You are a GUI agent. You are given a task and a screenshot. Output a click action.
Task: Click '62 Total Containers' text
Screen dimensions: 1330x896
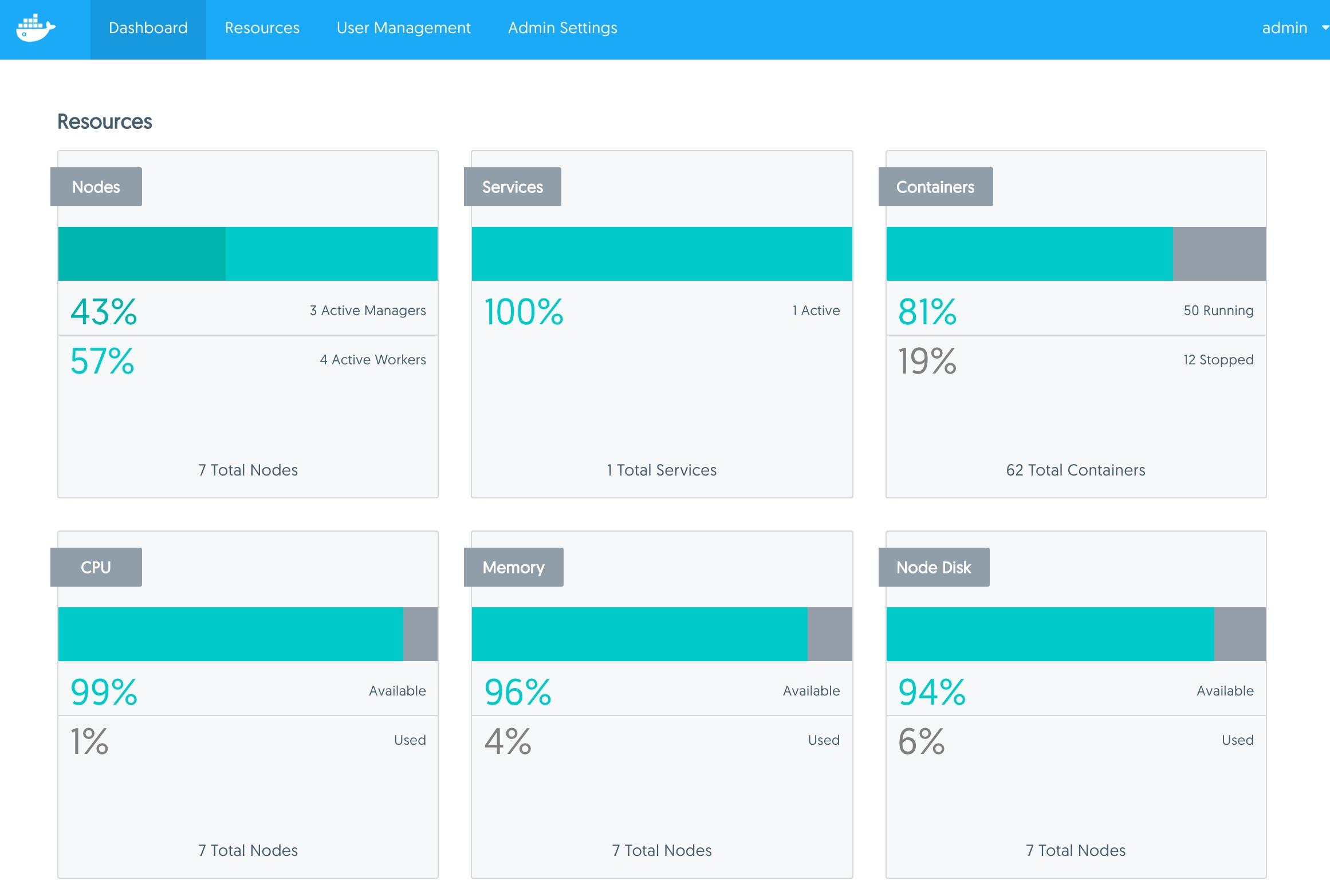point(1076,470)
